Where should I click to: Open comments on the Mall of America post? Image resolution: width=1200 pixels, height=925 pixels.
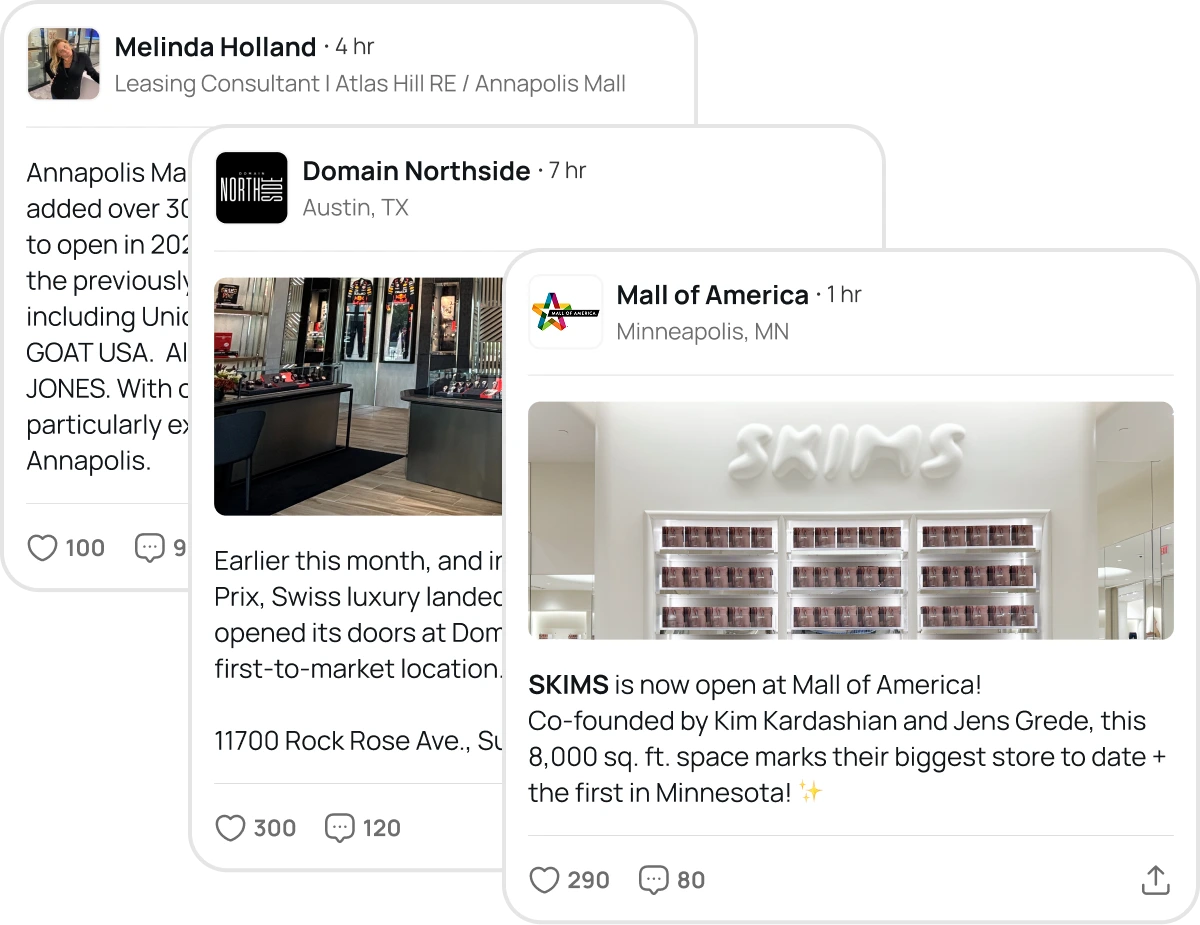(653, 880)
